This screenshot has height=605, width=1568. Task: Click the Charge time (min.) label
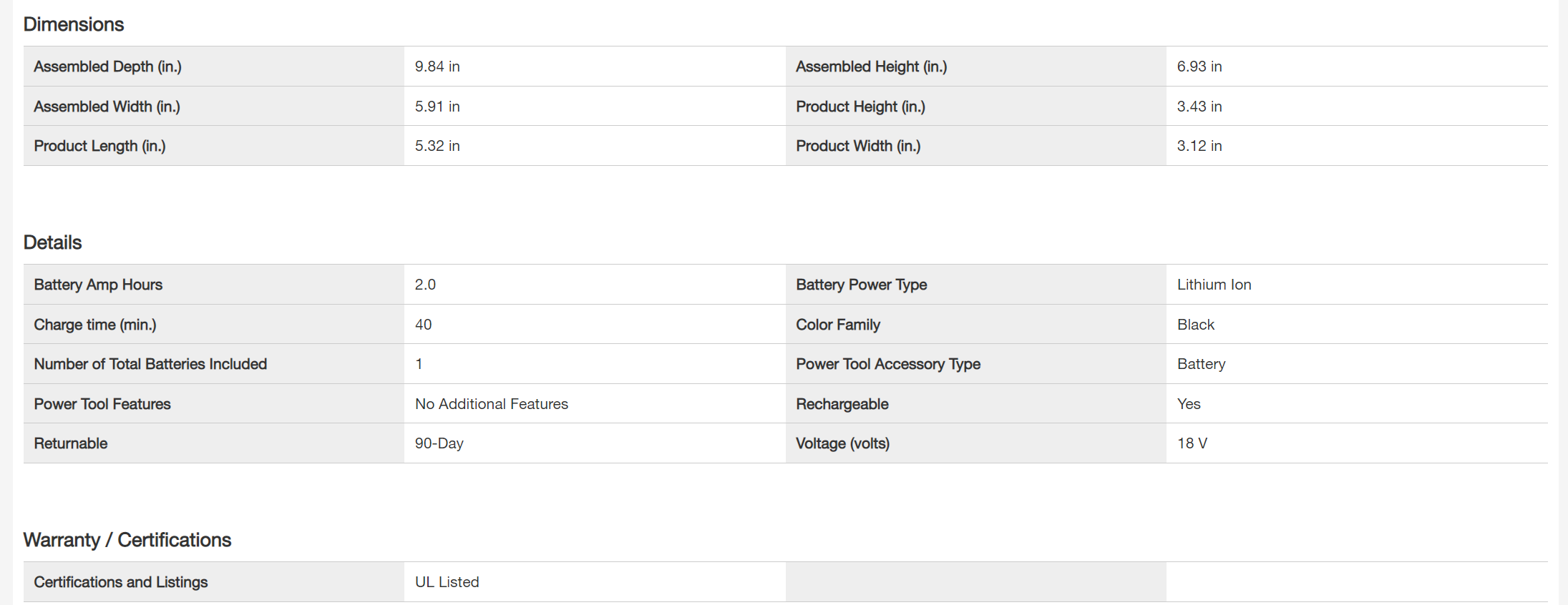pos(95,325)
